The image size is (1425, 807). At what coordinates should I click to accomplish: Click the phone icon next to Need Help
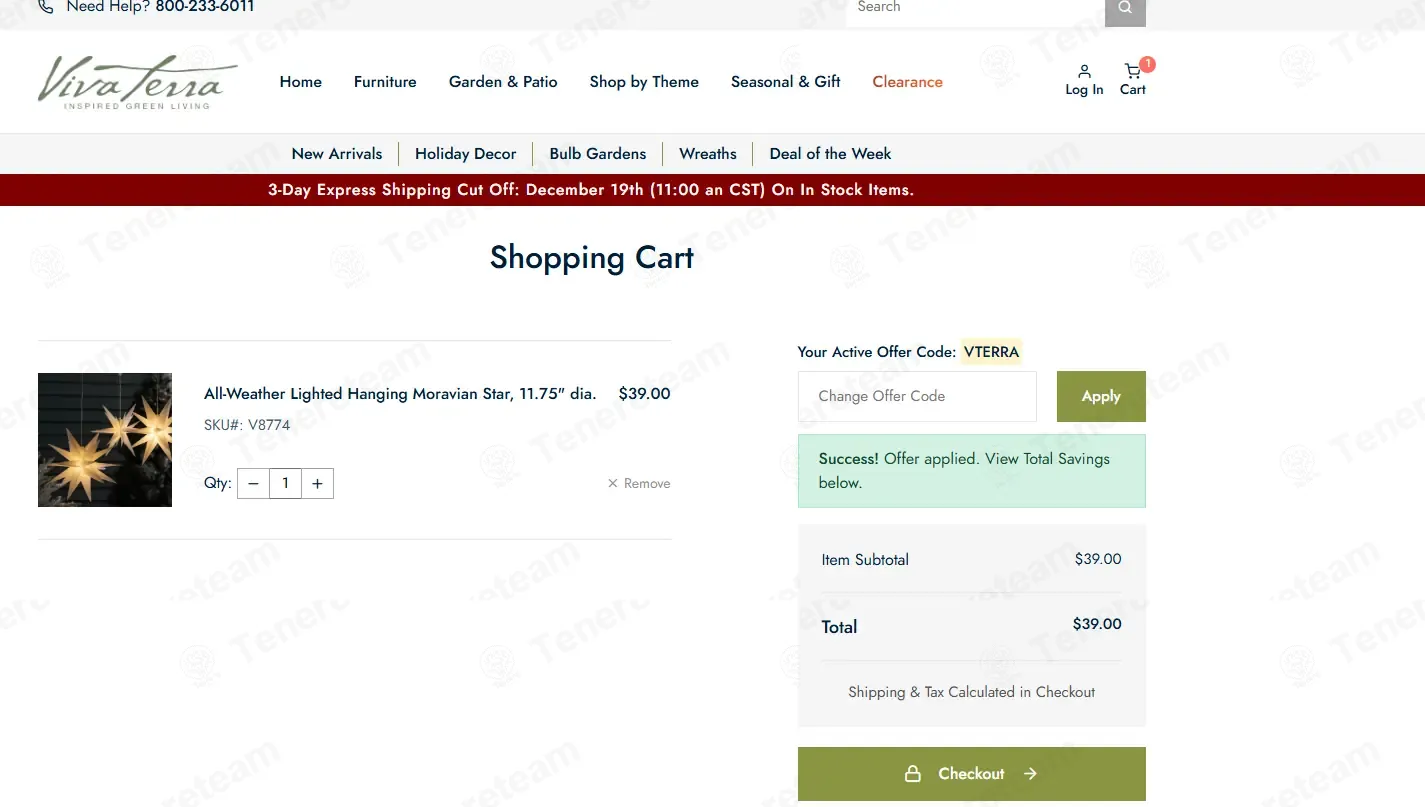46,7
